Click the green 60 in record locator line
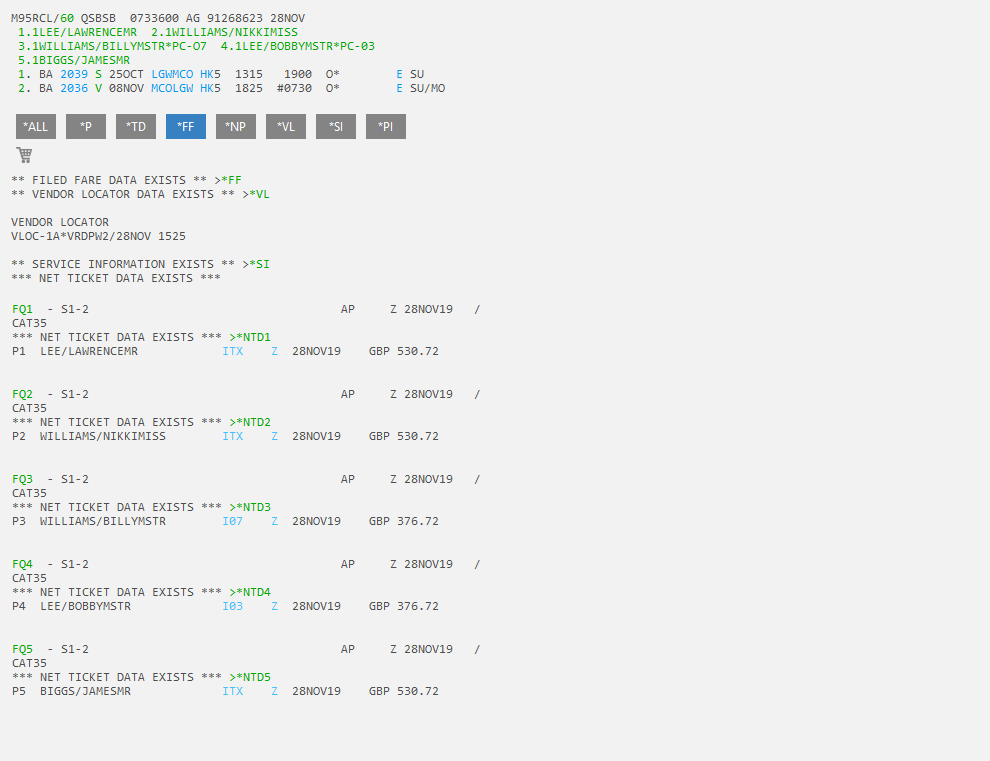990x761 pixels. [67, 18]
